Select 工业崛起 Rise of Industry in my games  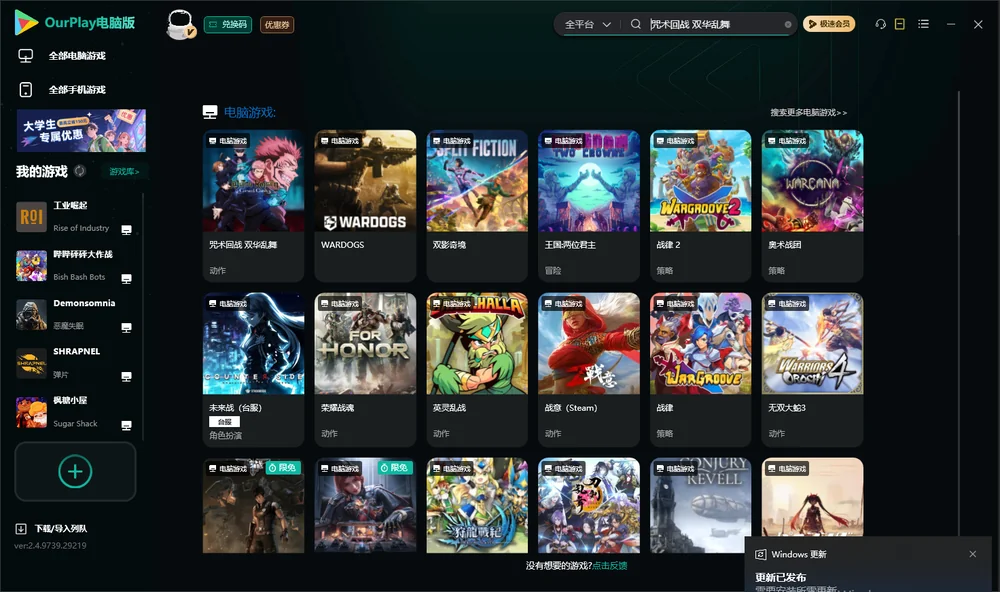point(74,216)
